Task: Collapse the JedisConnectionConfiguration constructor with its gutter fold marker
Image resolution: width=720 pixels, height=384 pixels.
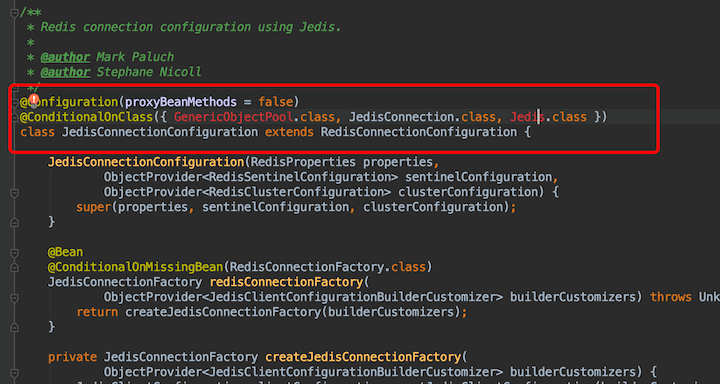Action: click(x=14, y=192)
